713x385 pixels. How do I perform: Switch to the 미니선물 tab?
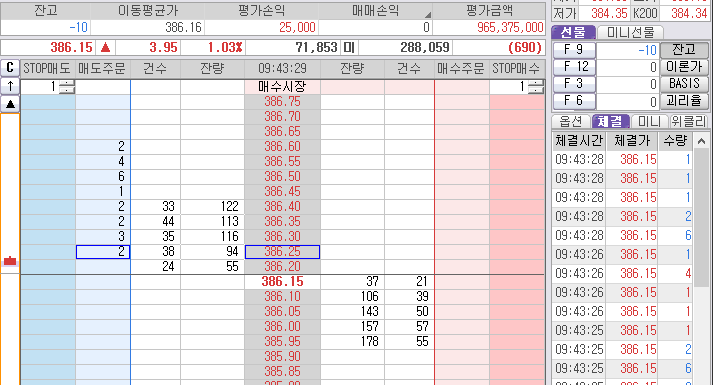630,32
